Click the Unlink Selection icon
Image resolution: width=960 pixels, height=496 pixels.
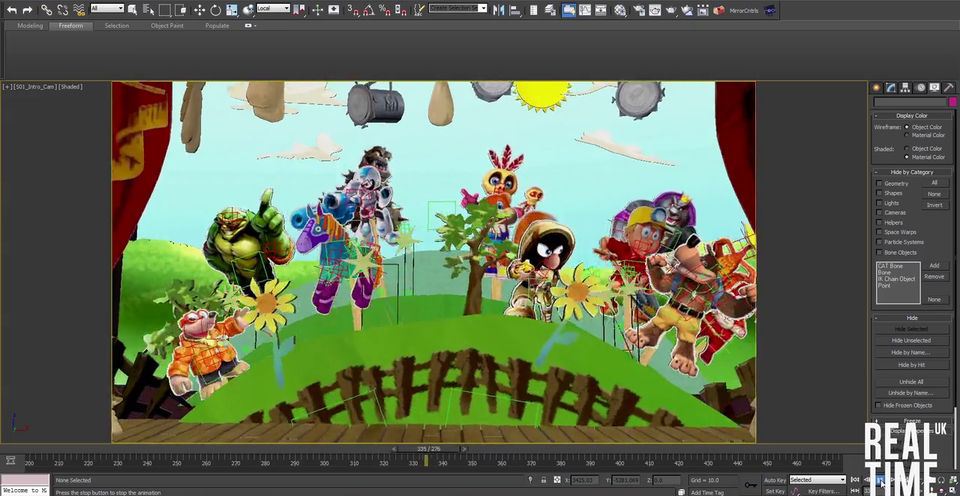(62, 10)
